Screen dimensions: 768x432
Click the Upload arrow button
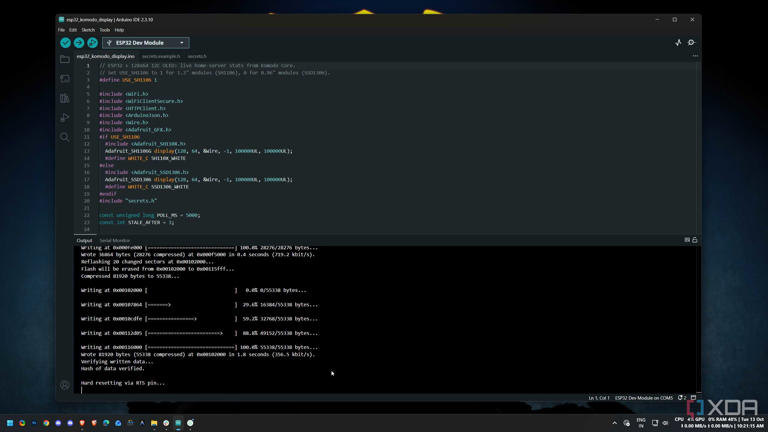click(79, 43)
